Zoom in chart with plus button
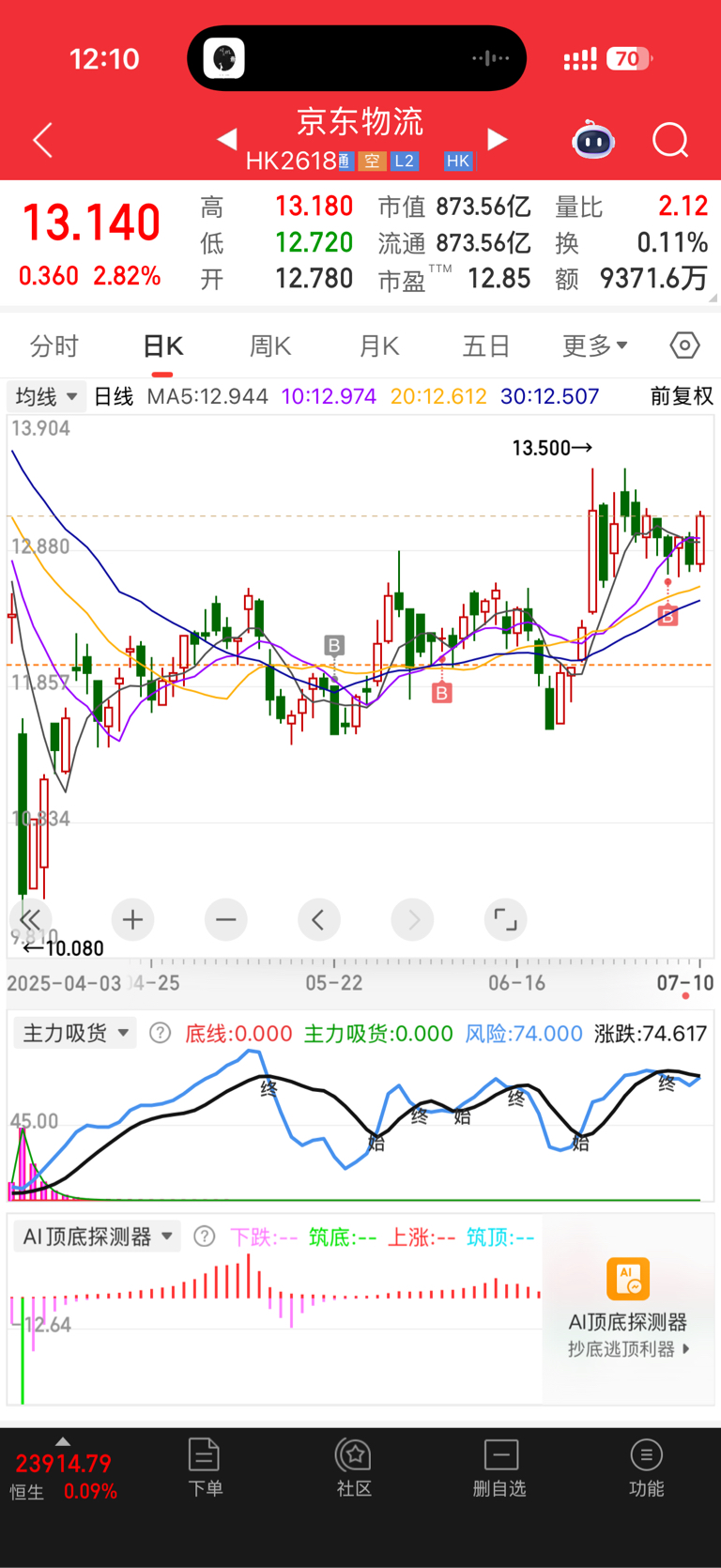The height and width of the screenshot is (1568, 721). coord(132,919)
